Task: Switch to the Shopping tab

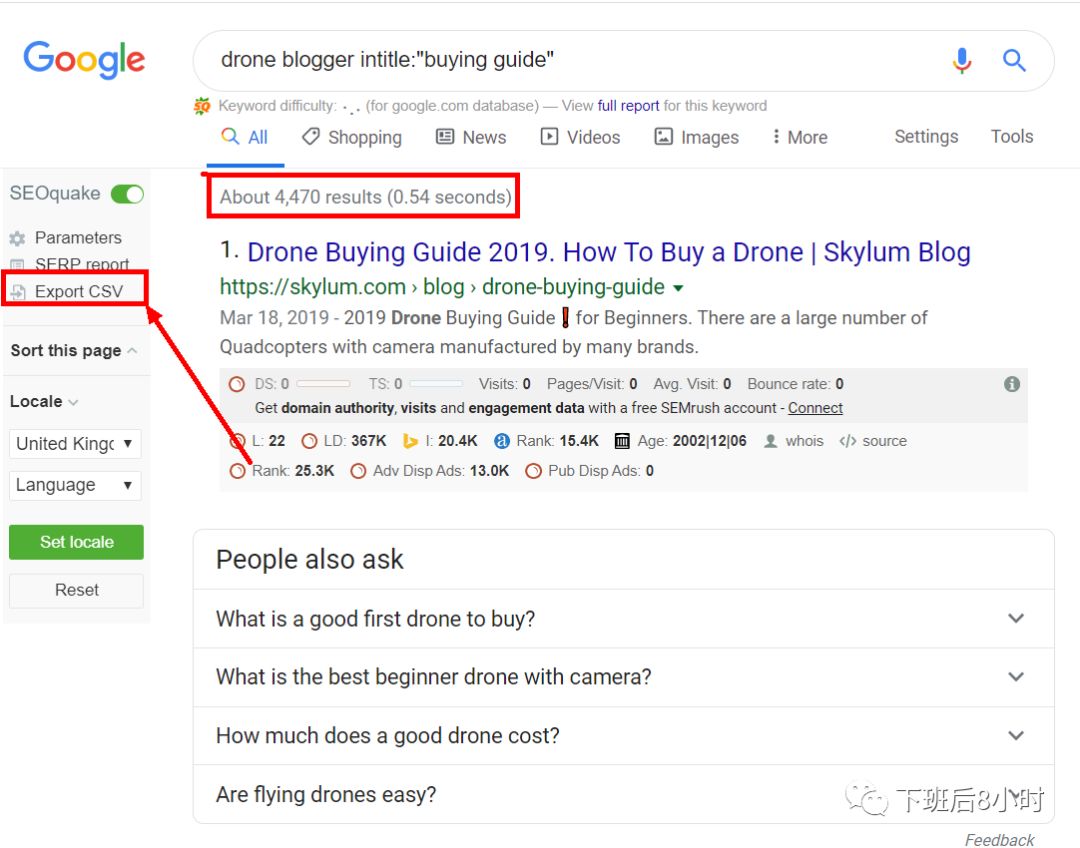Action: click(x=352, y=138)
